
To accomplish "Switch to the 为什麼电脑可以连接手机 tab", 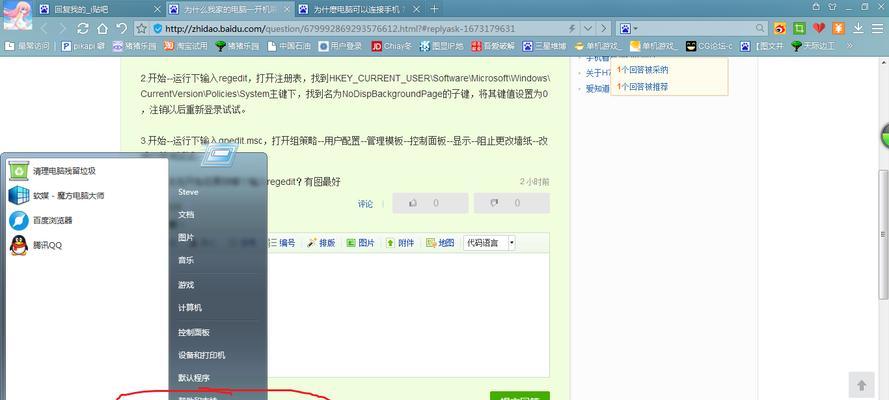I will click(x=360, y=9).
